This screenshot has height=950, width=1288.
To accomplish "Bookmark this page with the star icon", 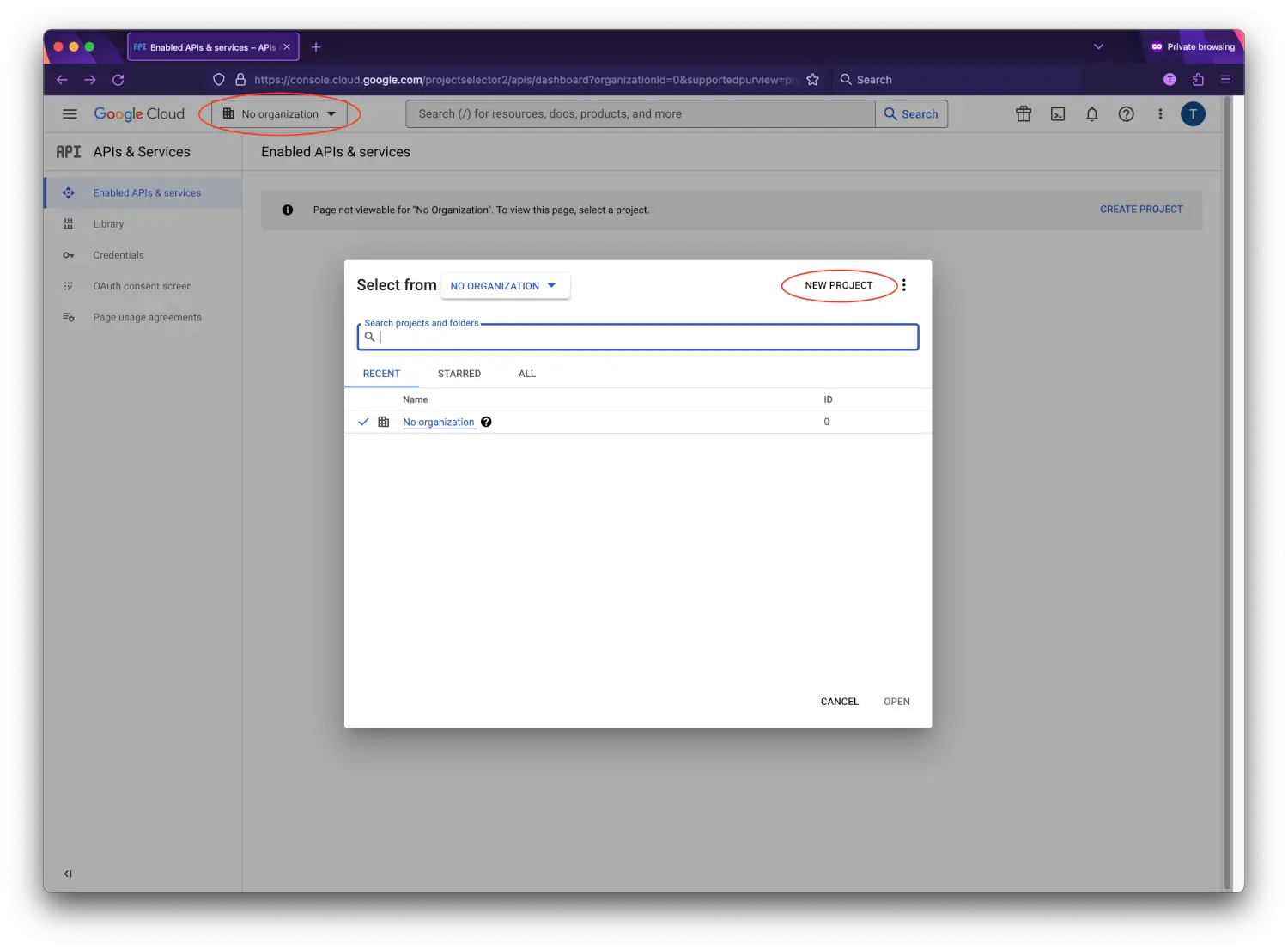I will coord(812,80).
